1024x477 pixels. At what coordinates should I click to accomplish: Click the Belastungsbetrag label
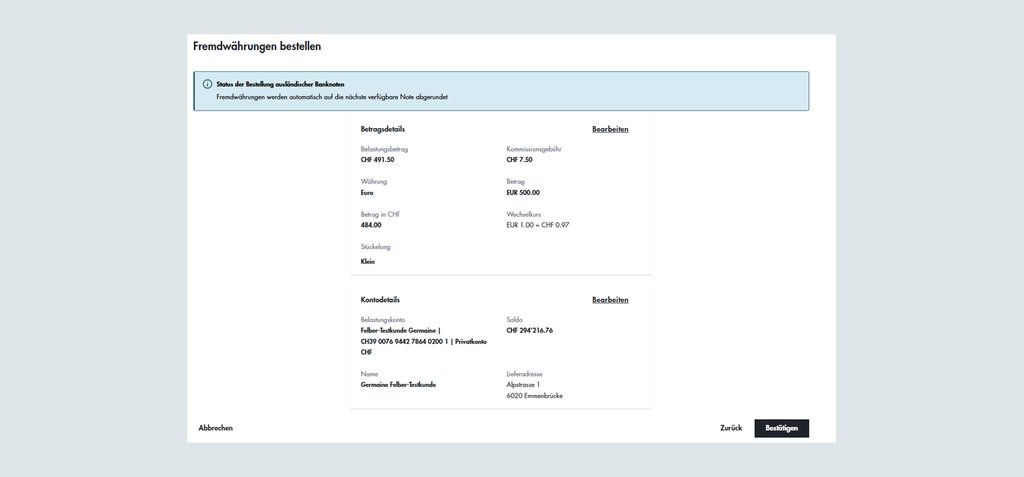pos(384,149)
